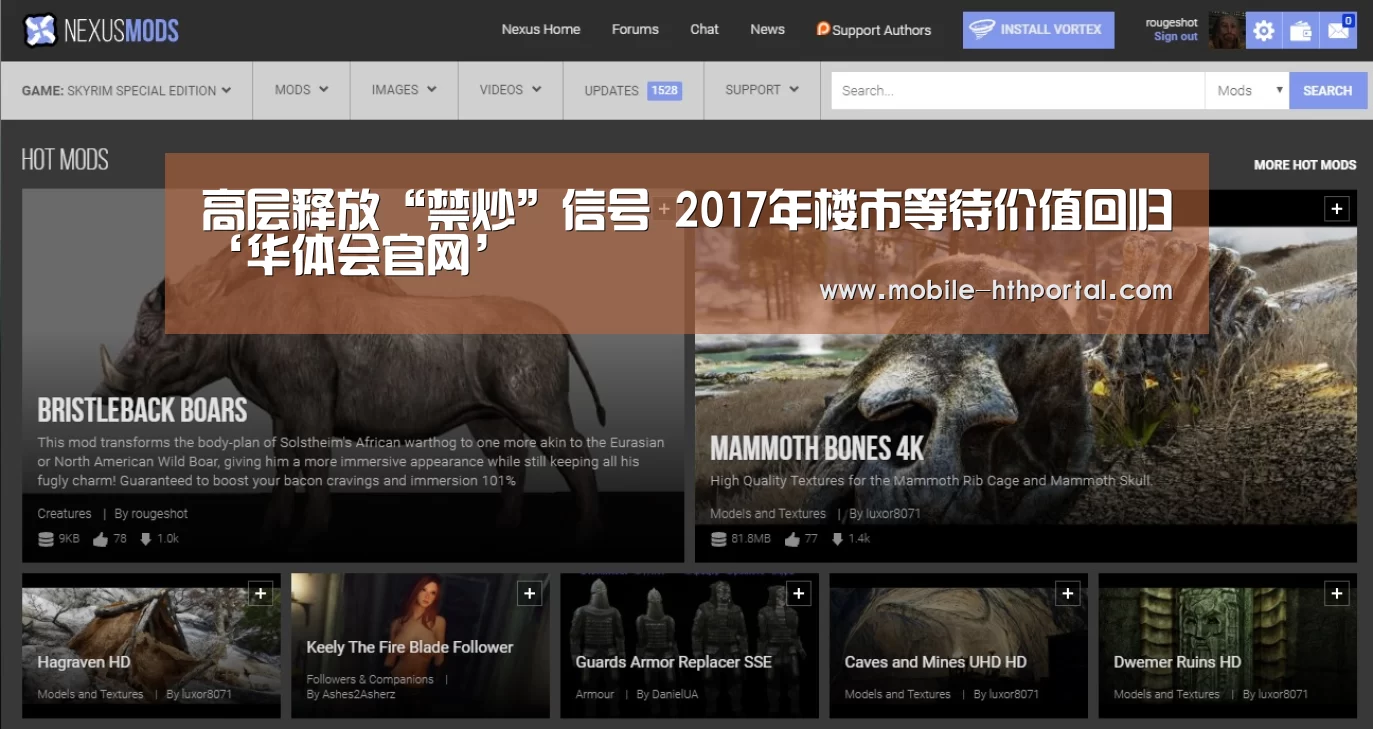Image resolution: width=1373 pixels, height=729 pixels.
Task: Click the plus icon on Mammoth Bones 4K
Action: (x=1337, y=209)
